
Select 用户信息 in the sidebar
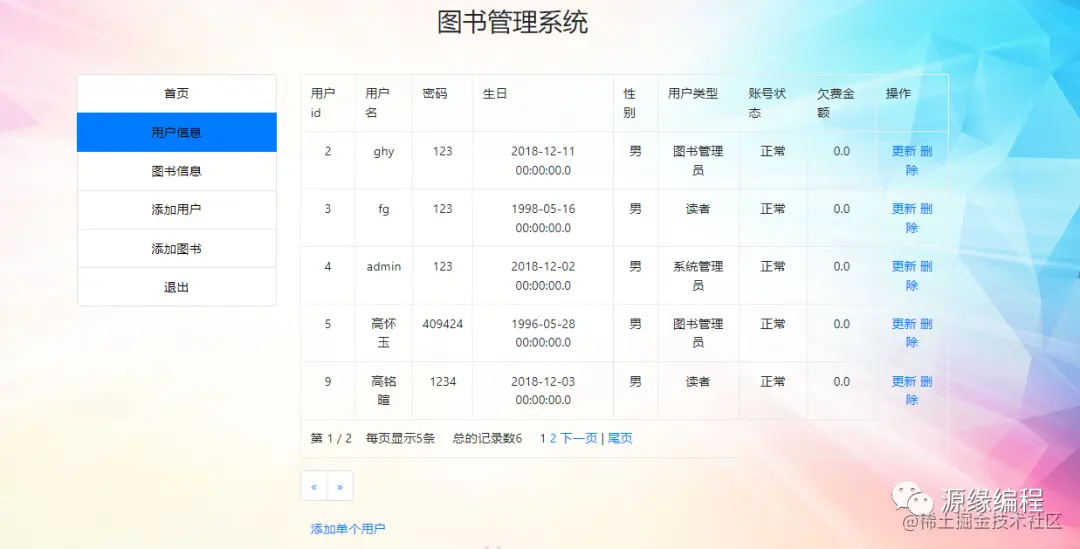click(x=176, y=132)
